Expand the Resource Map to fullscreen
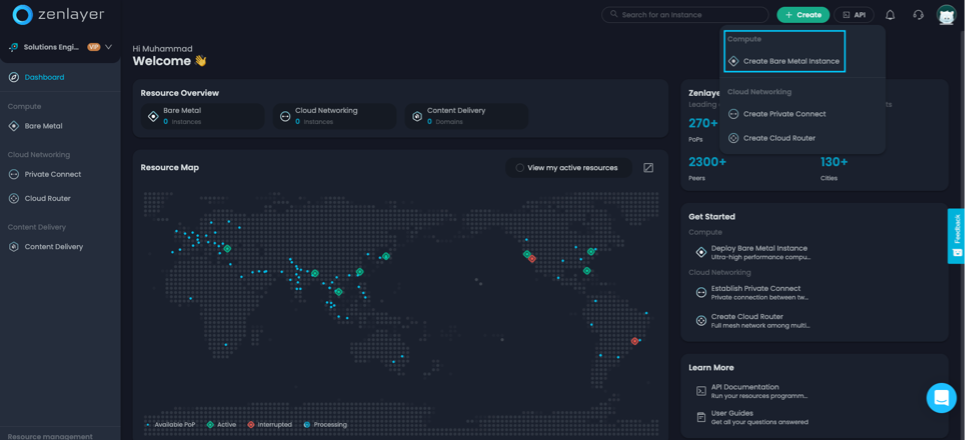 (648, 167)
